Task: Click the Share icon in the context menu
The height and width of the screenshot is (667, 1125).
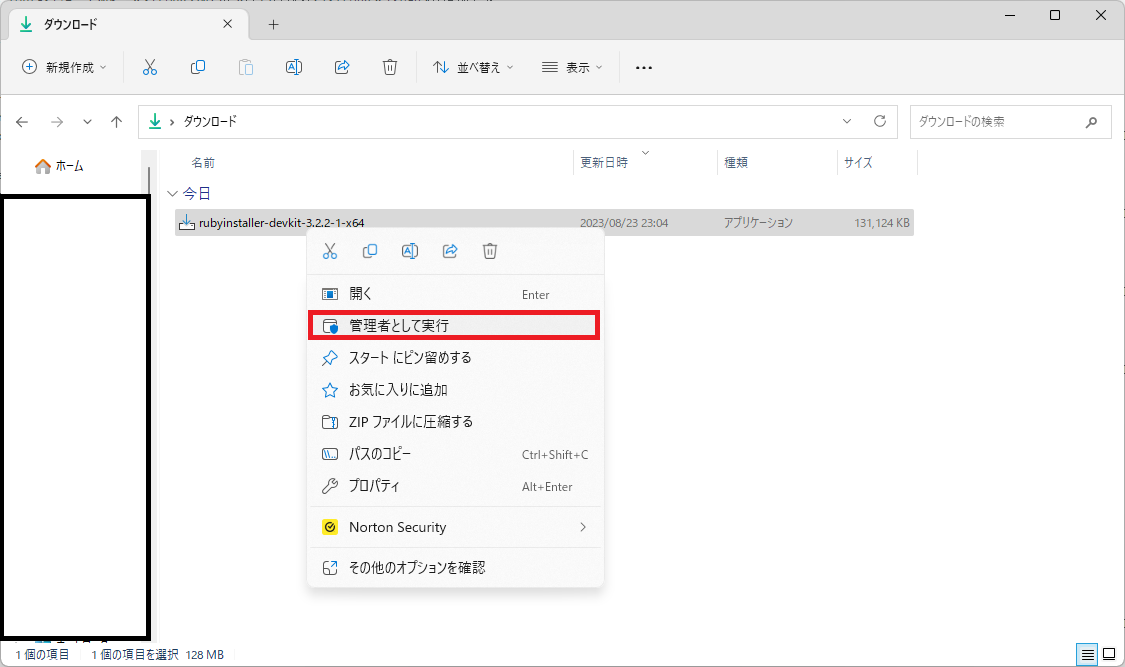Action: point(449,251)
